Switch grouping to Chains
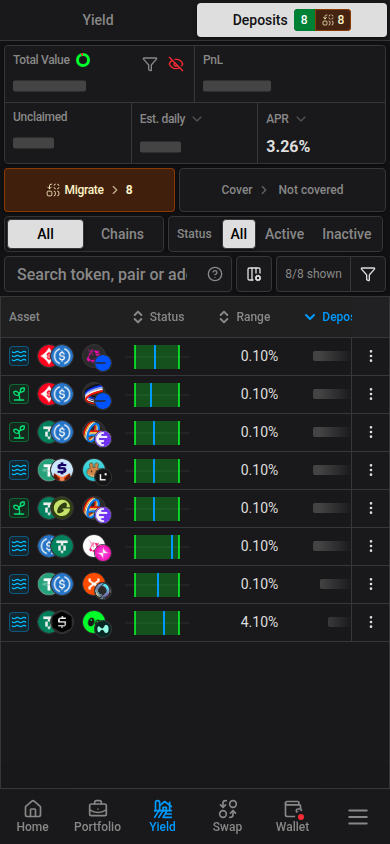Viewport: 390px width, 844px height. coord(123,234)
